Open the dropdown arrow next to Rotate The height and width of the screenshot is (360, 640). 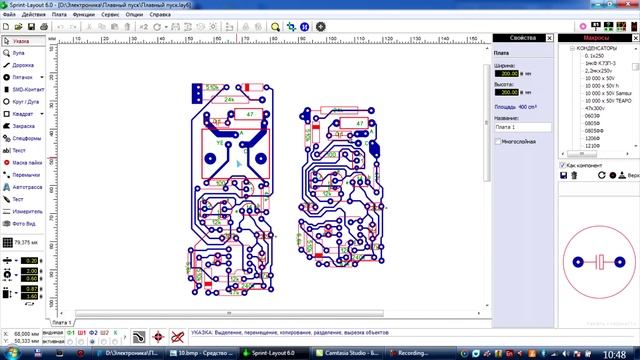tap(166, 27)
